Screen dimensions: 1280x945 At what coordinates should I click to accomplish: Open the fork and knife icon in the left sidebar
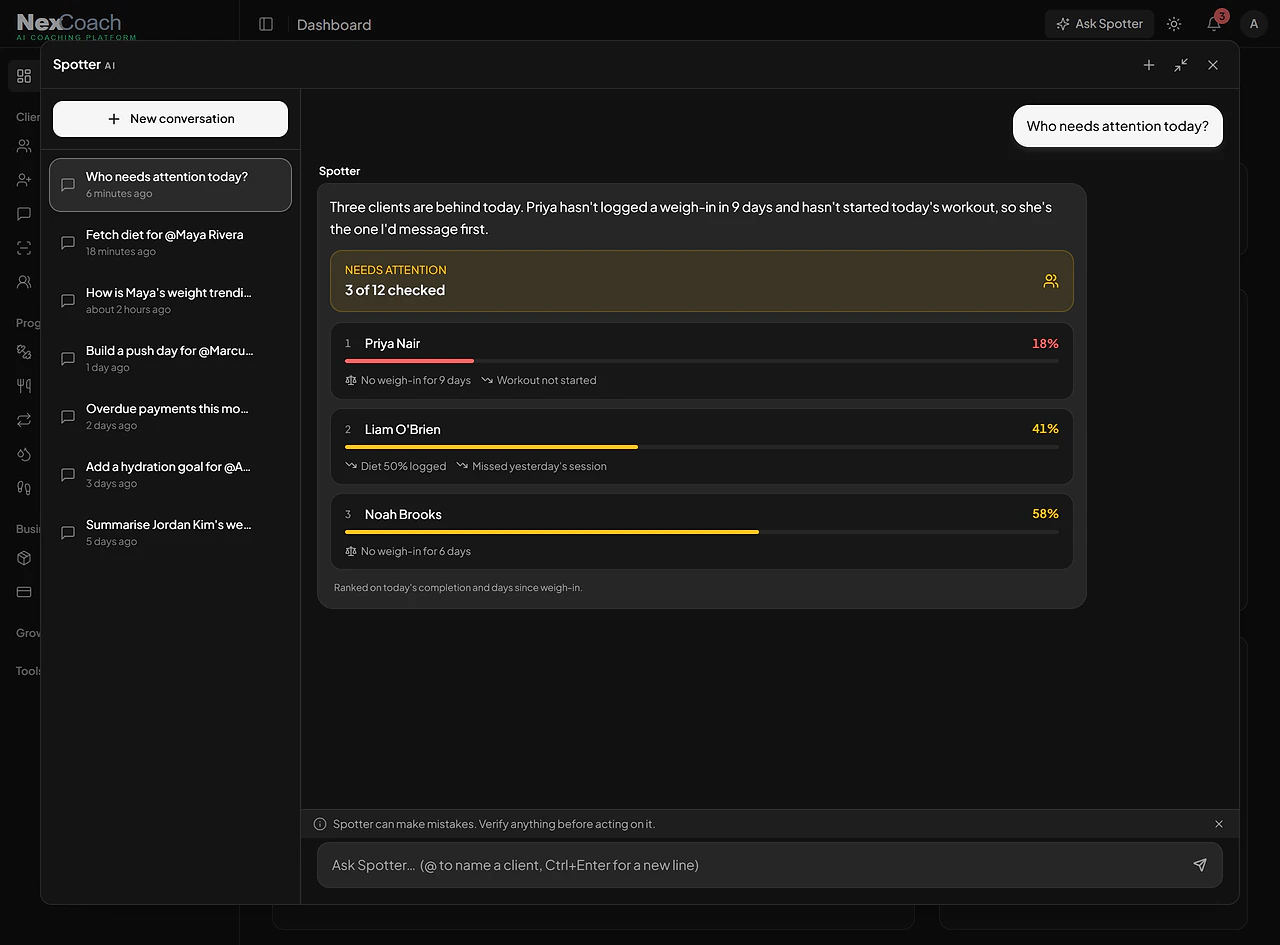24,386
